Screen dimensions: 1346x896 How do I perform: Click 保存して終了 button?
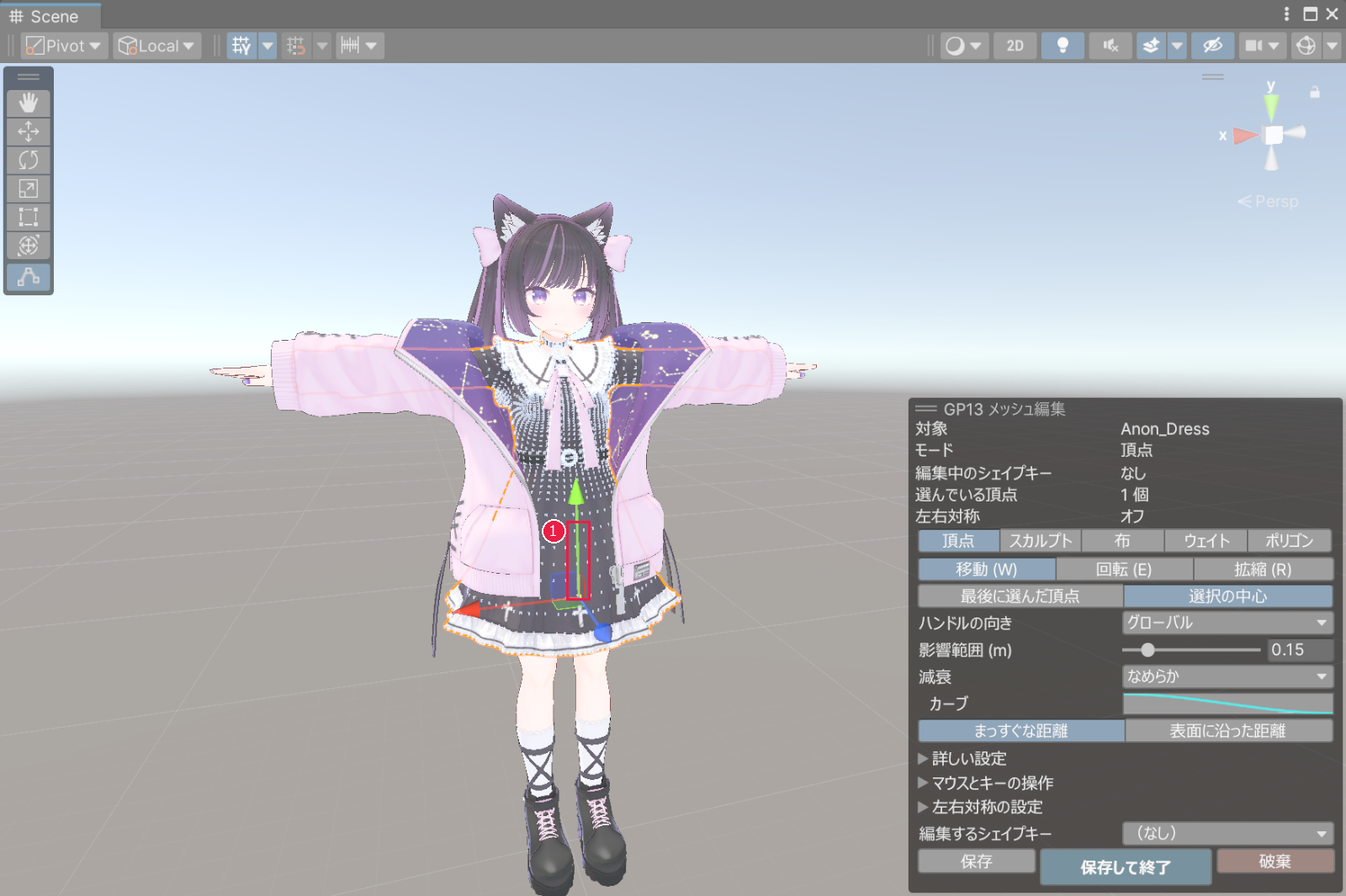(1126, 867)
